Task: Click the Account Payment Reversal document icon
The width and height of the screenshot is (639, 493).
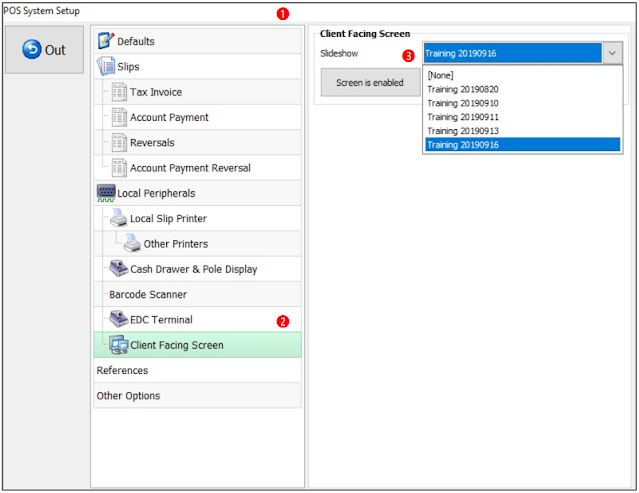Action: pos(119,168)
